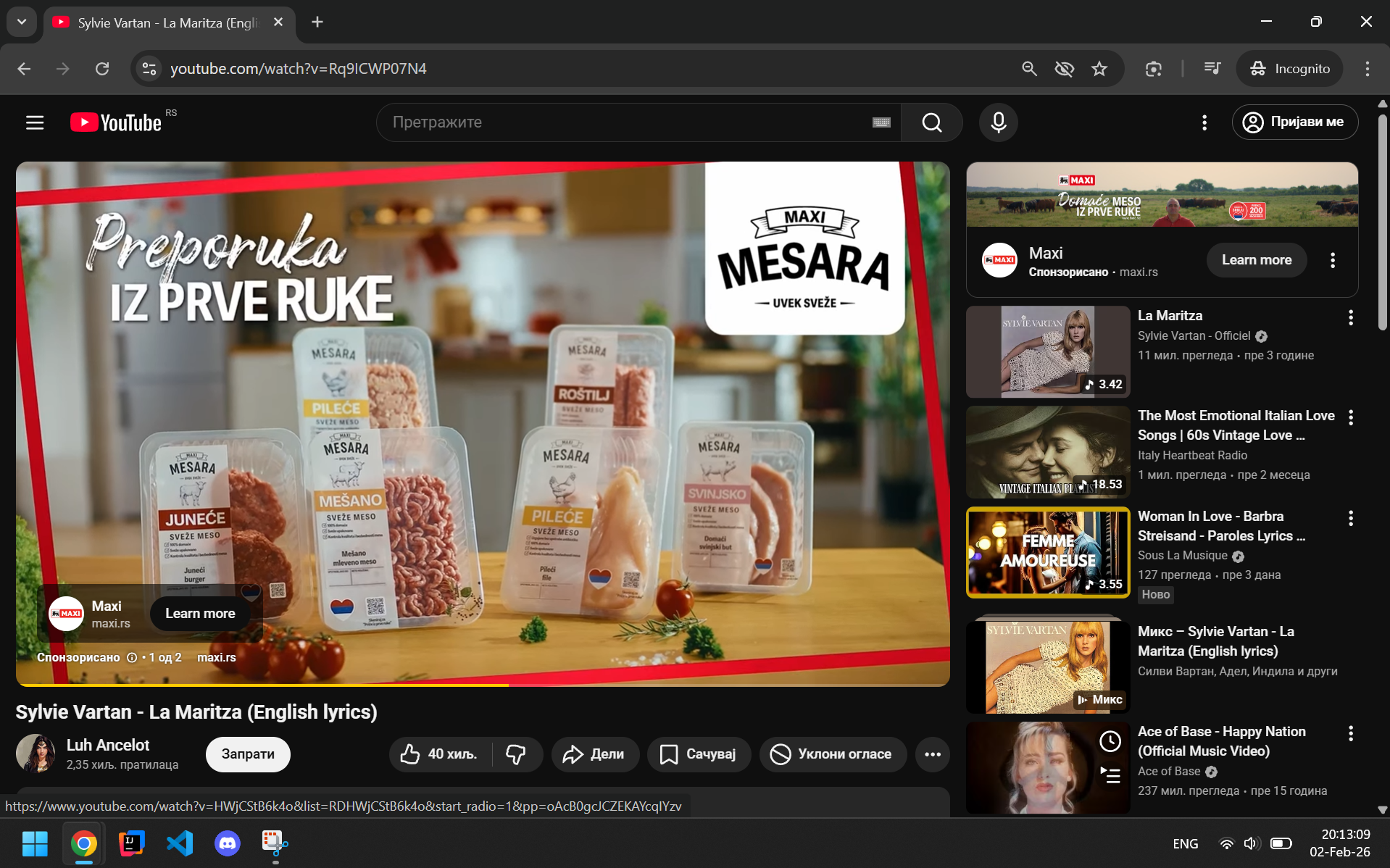Open the YouTube hamburger guide menu
This screenshot has width=1390, height=868.
click(35, 122)
